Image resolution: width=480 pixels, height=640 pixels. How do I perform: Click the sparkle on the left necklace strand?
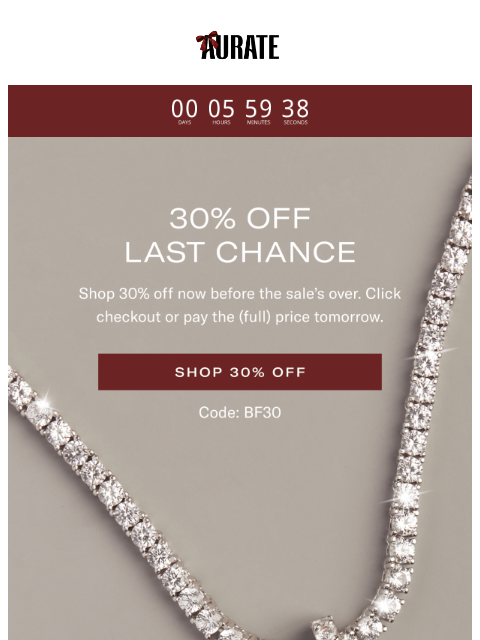(x=43, y=403)
